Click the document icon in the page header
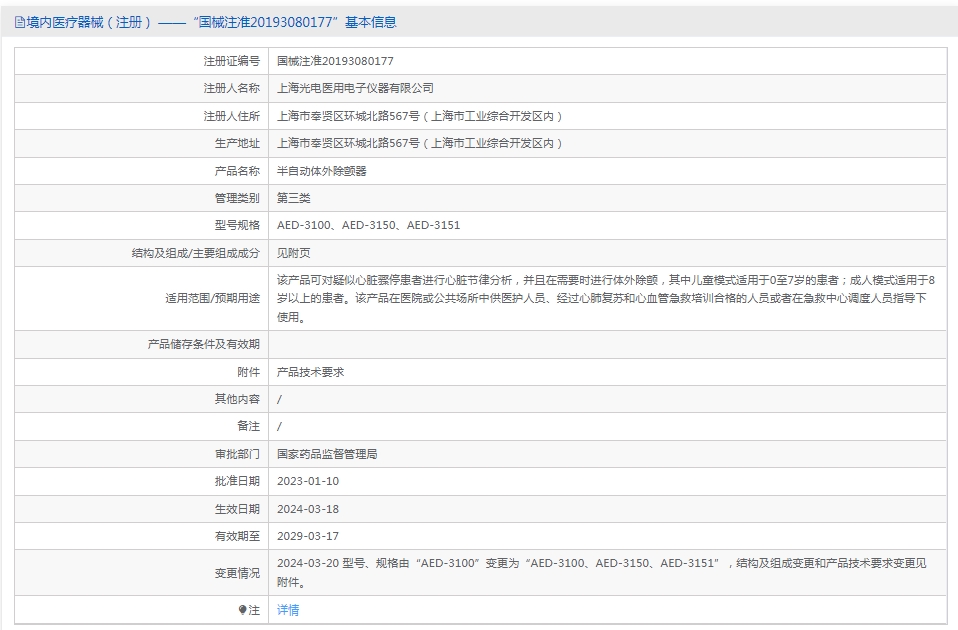 19,22
